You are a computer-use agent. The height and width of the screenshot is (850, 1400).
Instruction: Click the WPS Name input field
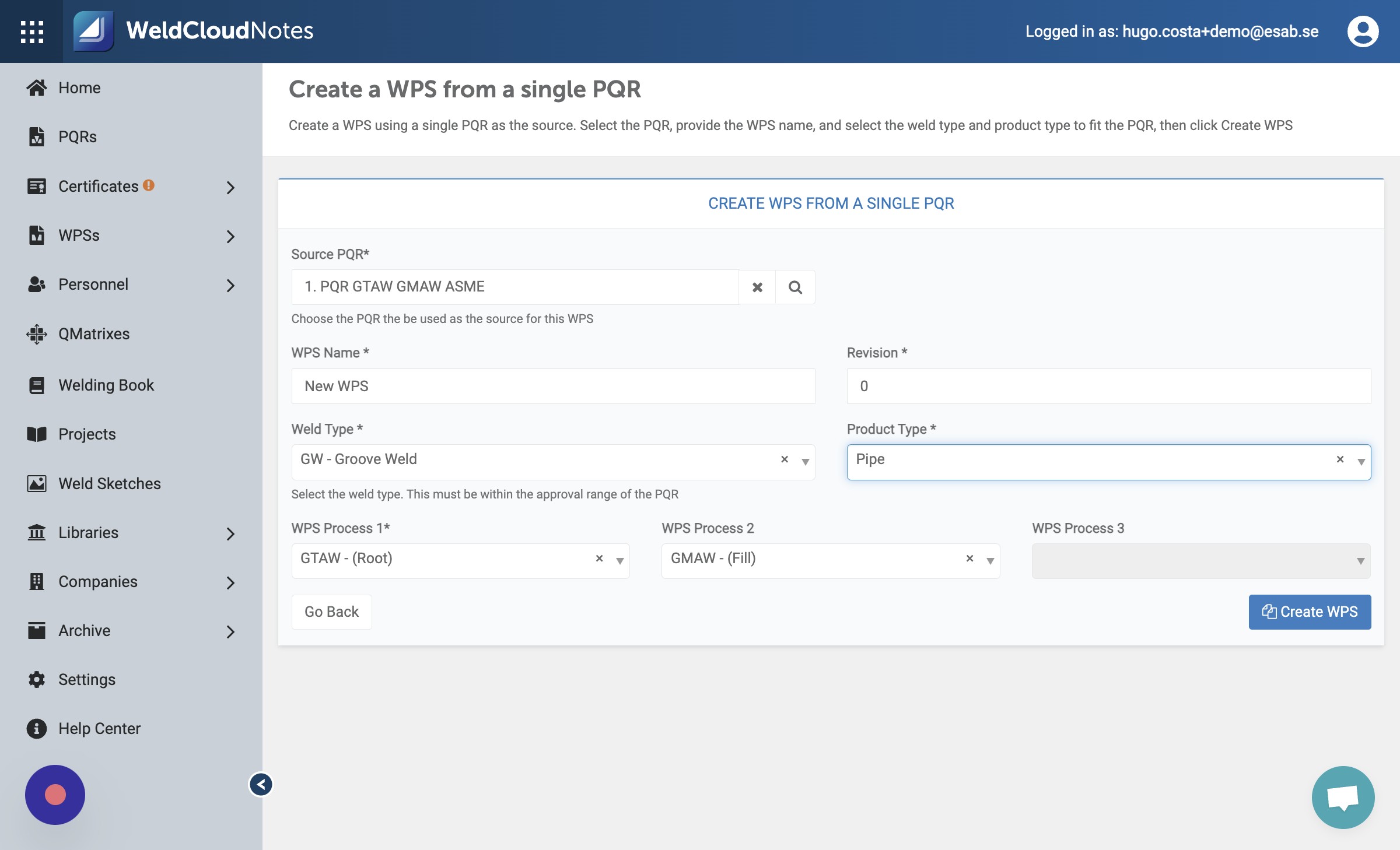(553, 386)
